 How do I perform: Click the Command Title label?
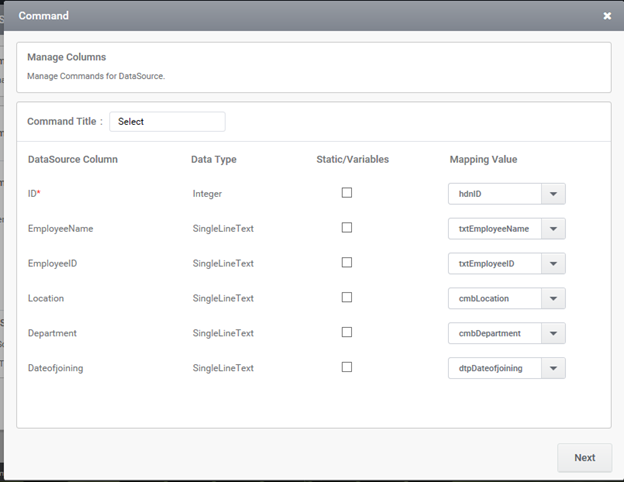[65, 121]
